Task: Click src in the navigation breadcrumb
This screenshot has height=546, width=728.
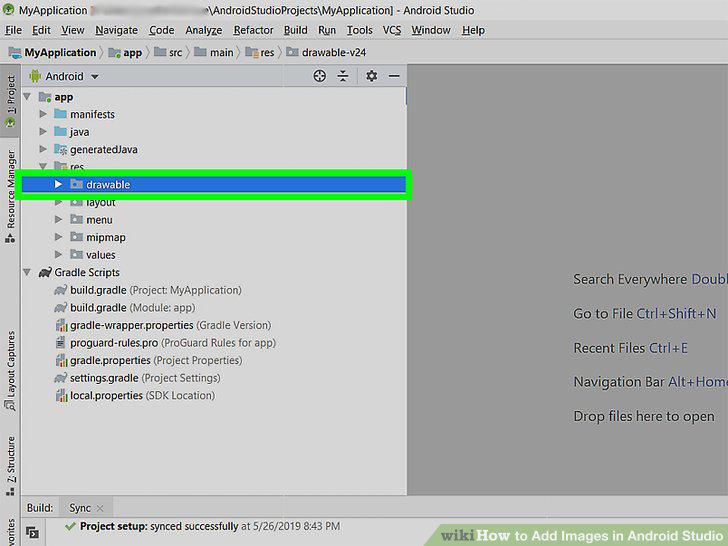Action: pos(169,52)
